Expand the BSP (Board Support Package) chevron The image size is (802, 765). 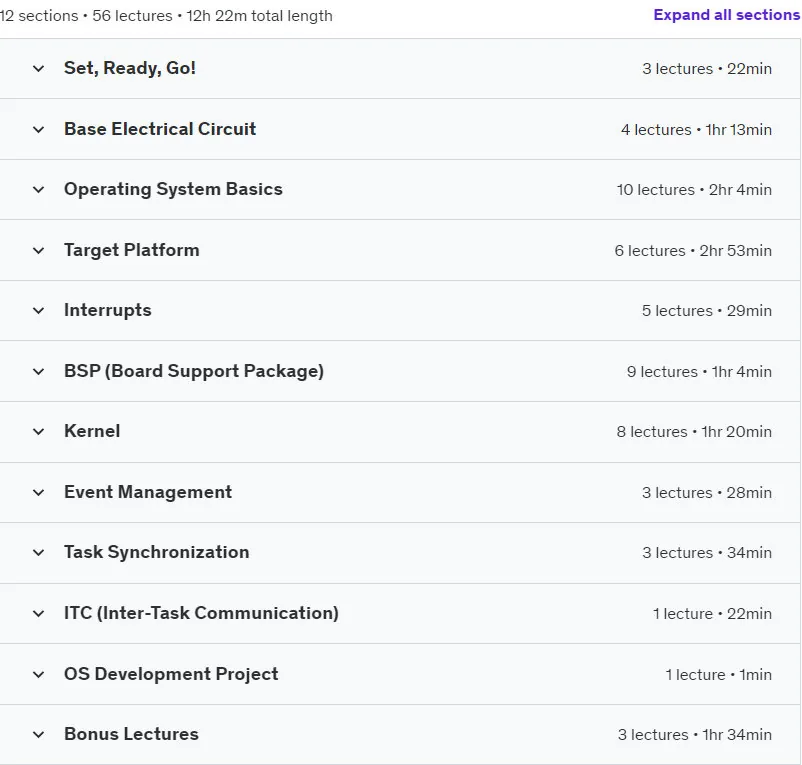point(38,371)
